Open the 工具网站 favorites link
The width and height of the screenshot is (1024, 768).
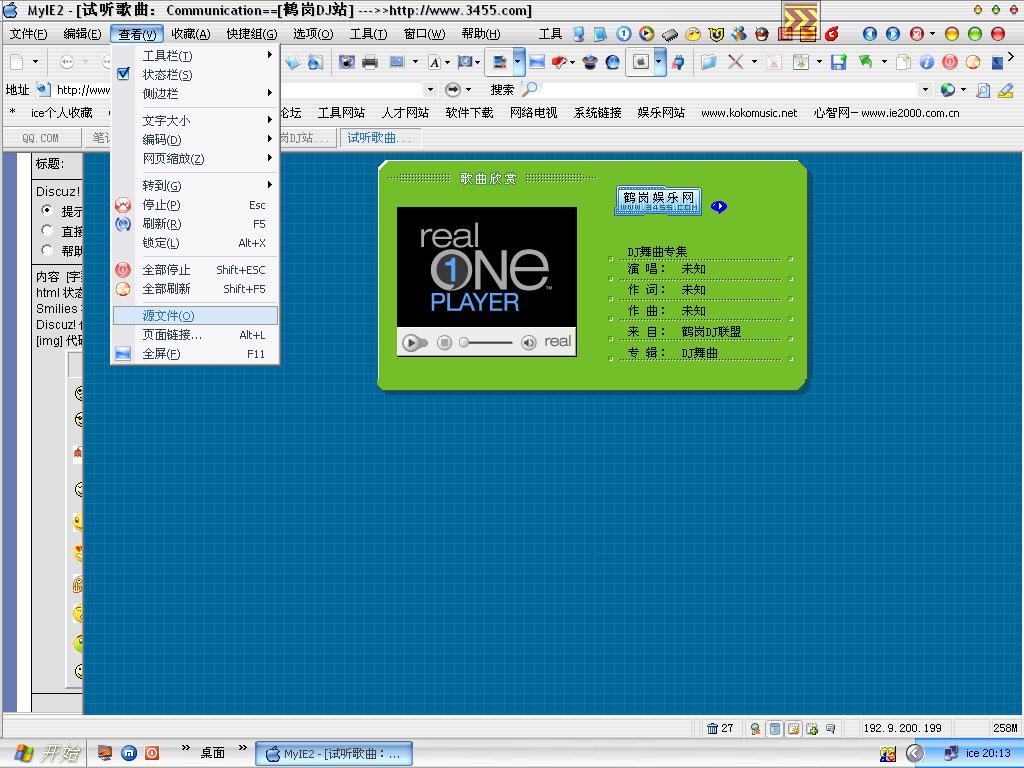coord(341,113)
